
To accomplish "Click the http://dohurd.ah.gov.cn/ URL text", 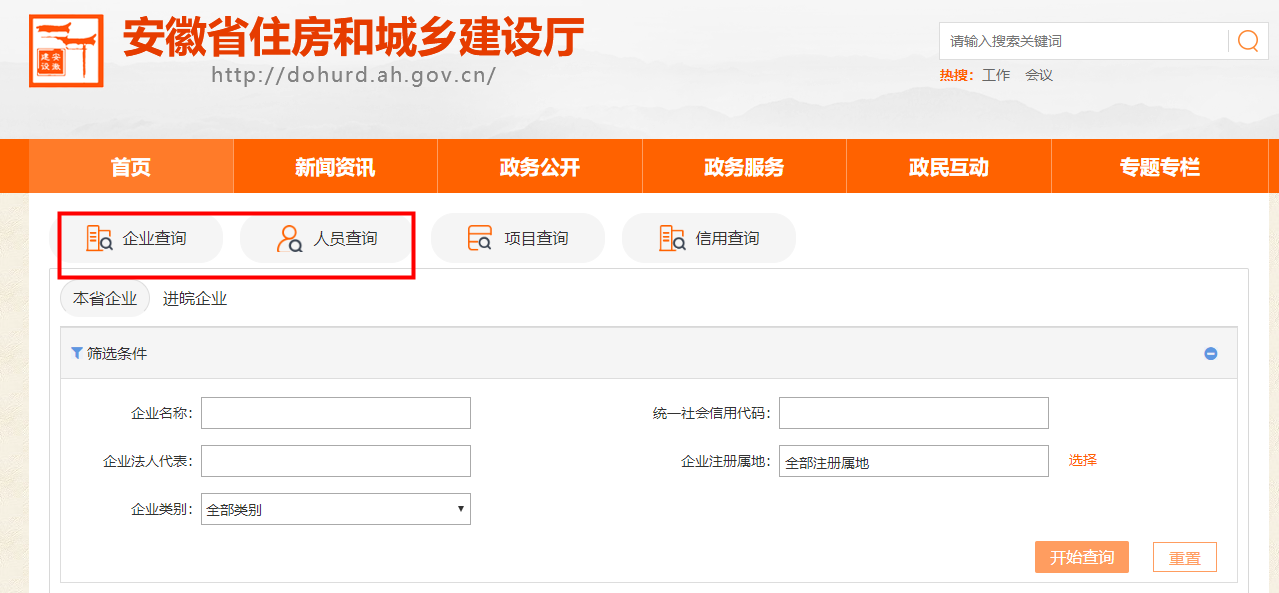I will tap(354, 75).
